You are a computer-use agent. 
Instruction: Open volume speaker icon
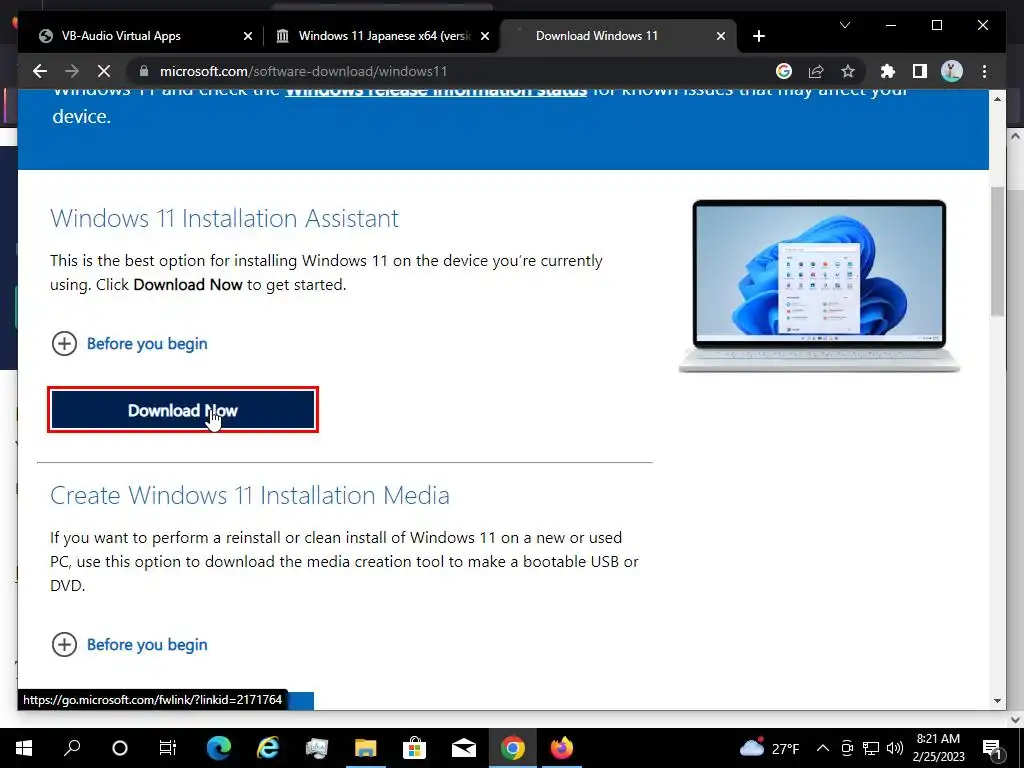tap(895, 748)
